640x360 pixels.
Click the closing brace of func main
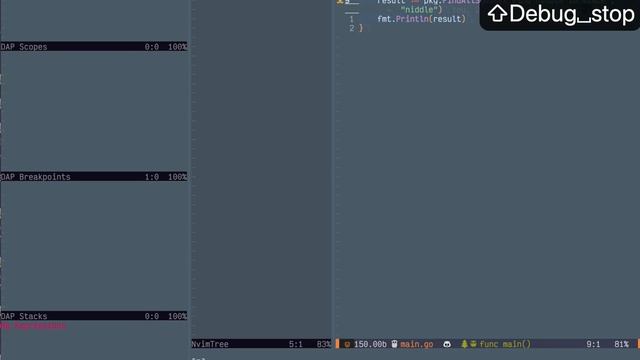tap(360, 28)
